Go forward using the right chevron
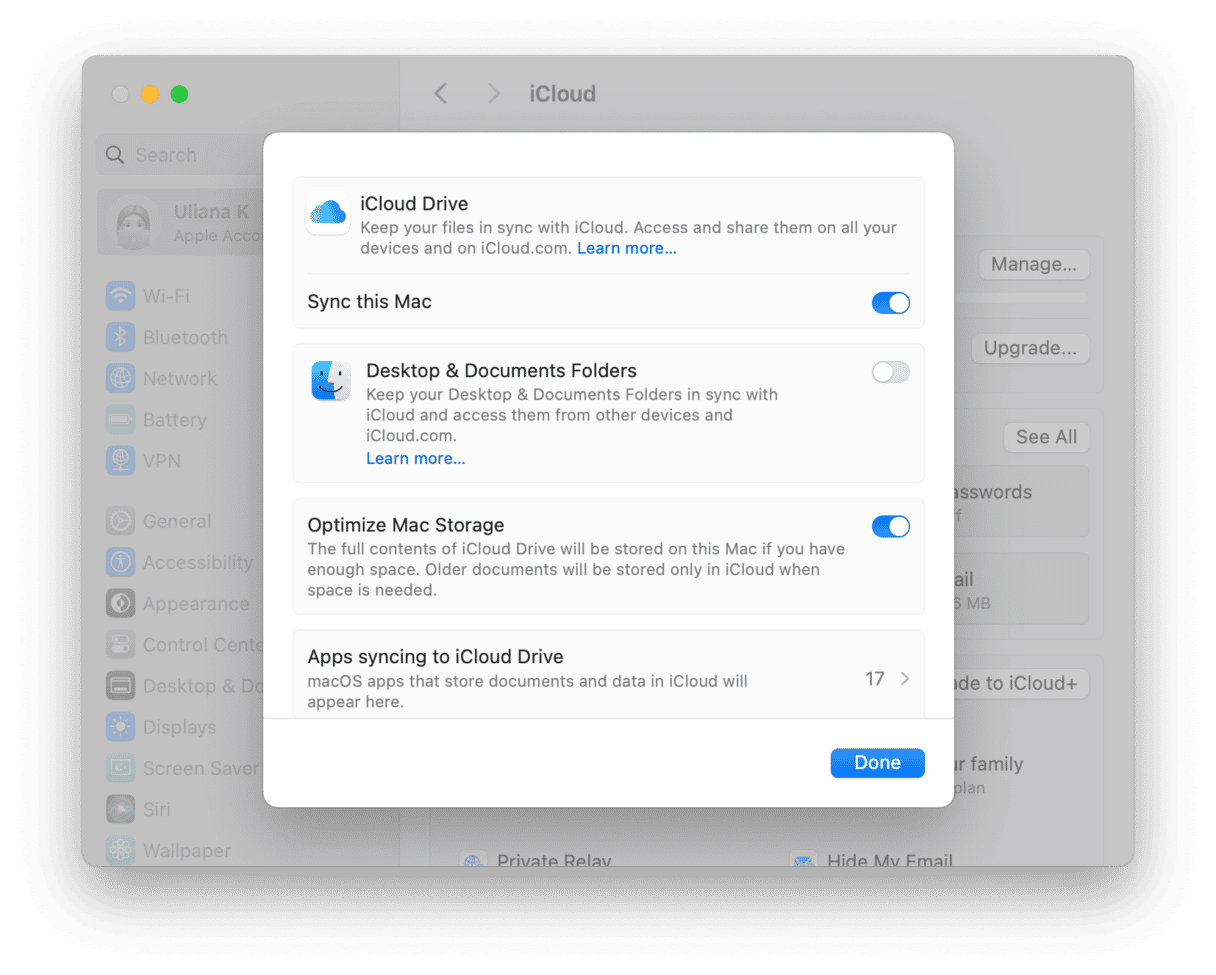Viewport: 1216px width, 975px height. coord(493,94)
